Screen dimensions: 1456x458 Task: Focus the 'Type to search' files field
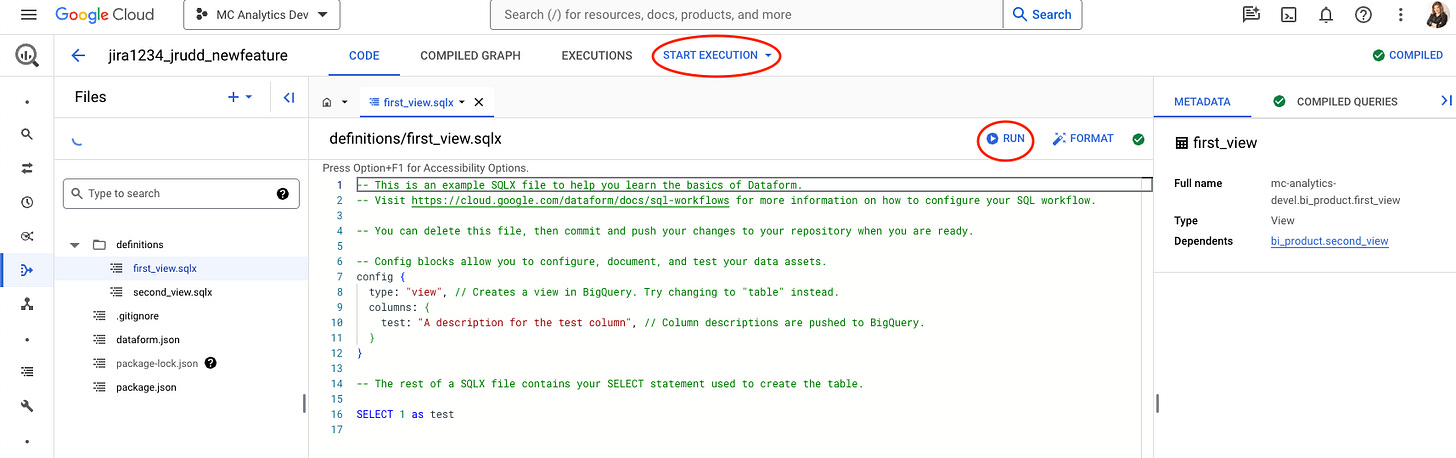tap(181, 194)
